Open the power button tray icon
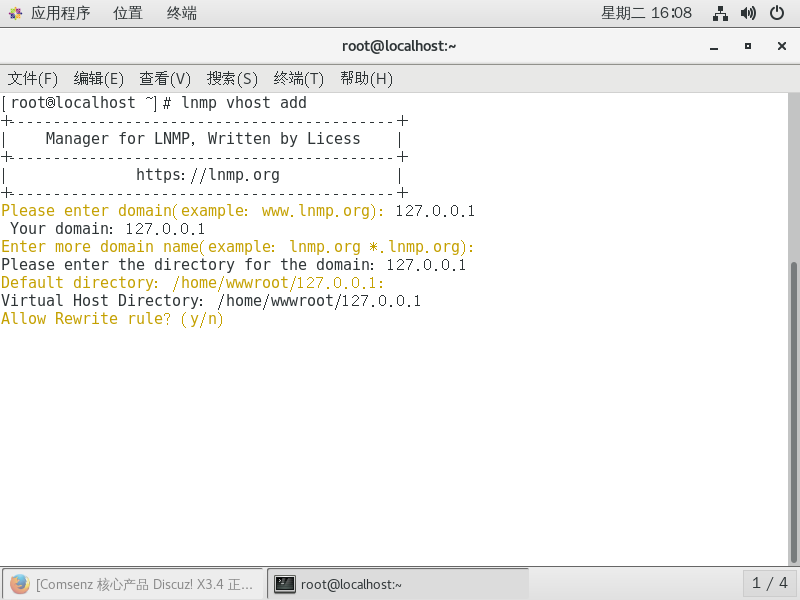The image size is (800, 600). [x=777, y=13]
